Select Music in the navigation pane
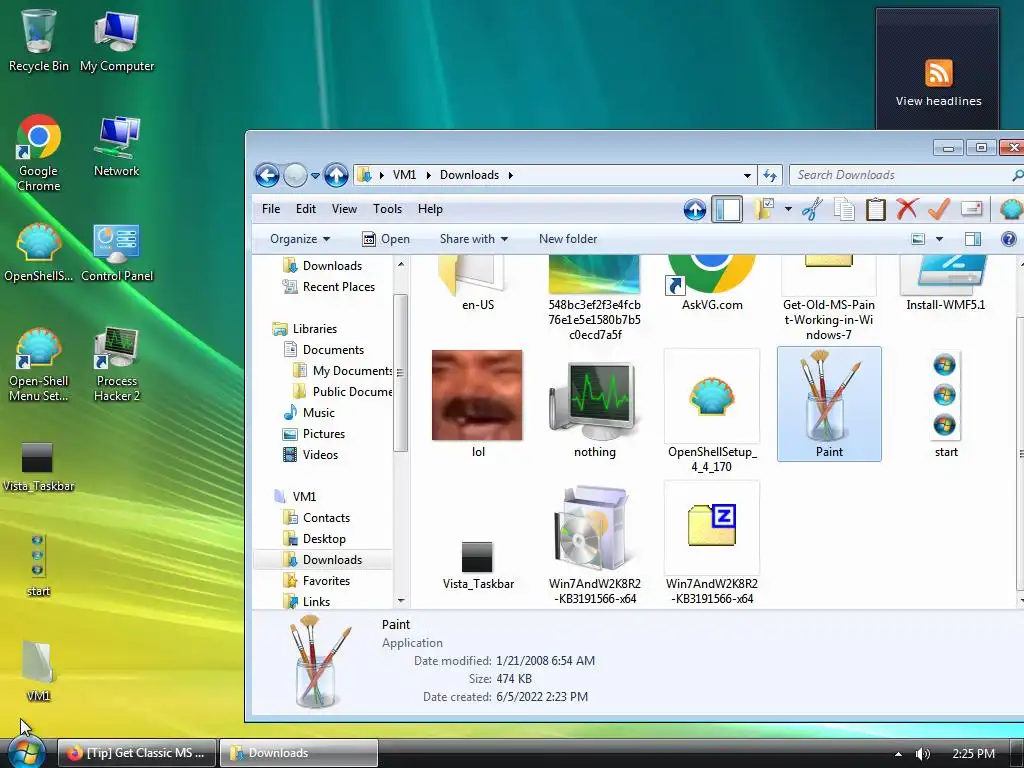 coord(310,413)
